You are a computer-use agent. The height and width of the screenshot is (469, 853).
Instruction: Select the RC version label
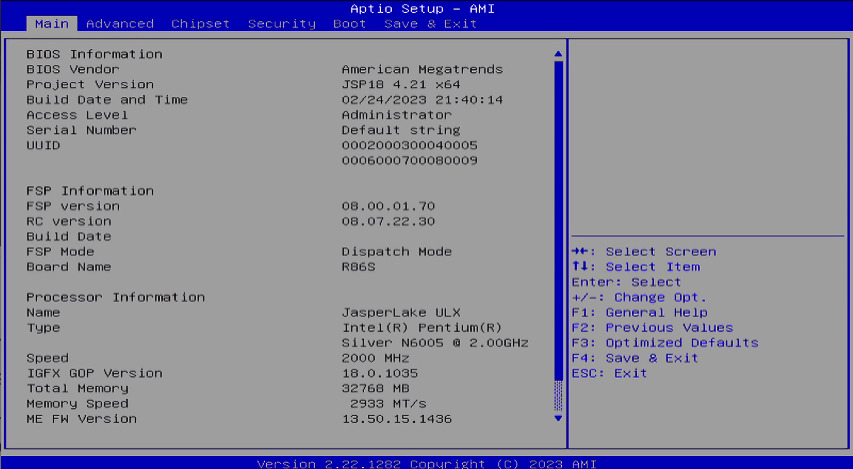[x=69, y=221]
